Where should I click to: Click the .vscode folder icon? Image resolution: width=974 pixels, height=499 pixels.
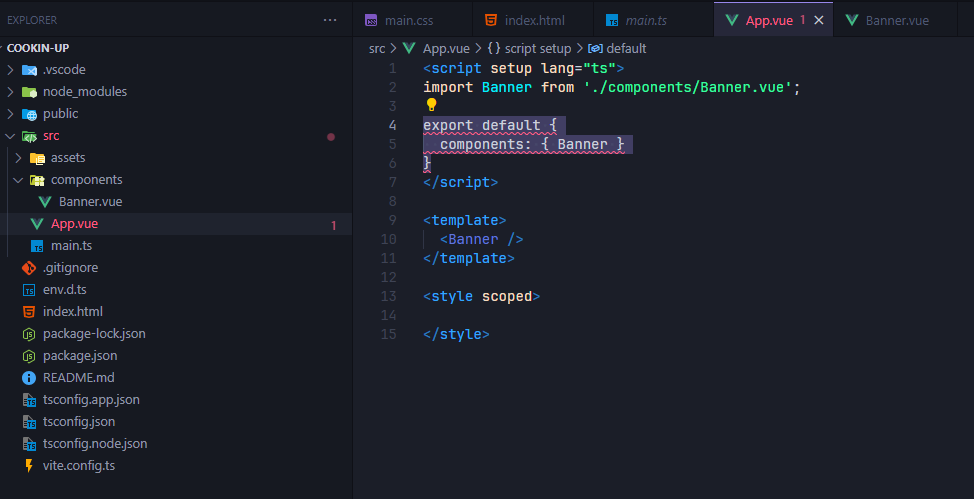click(29, 70)
